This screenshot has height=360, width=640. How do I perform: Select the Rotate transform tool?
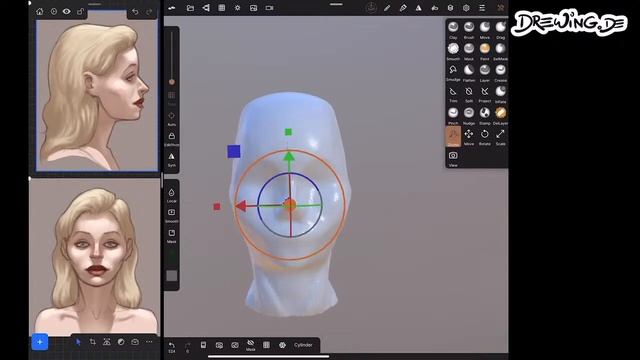pos(485,137)
